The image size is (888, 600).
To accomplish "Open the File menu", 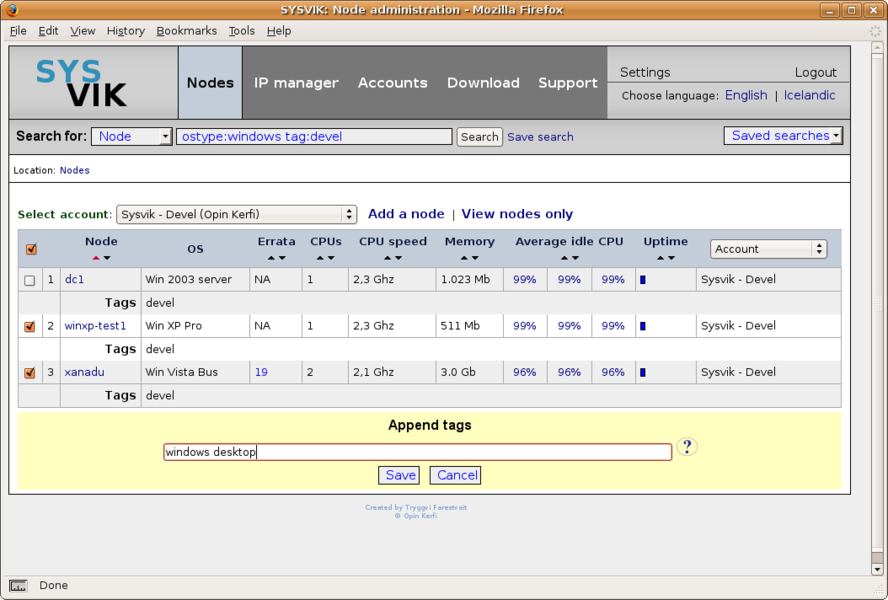I will pos(18,31).
